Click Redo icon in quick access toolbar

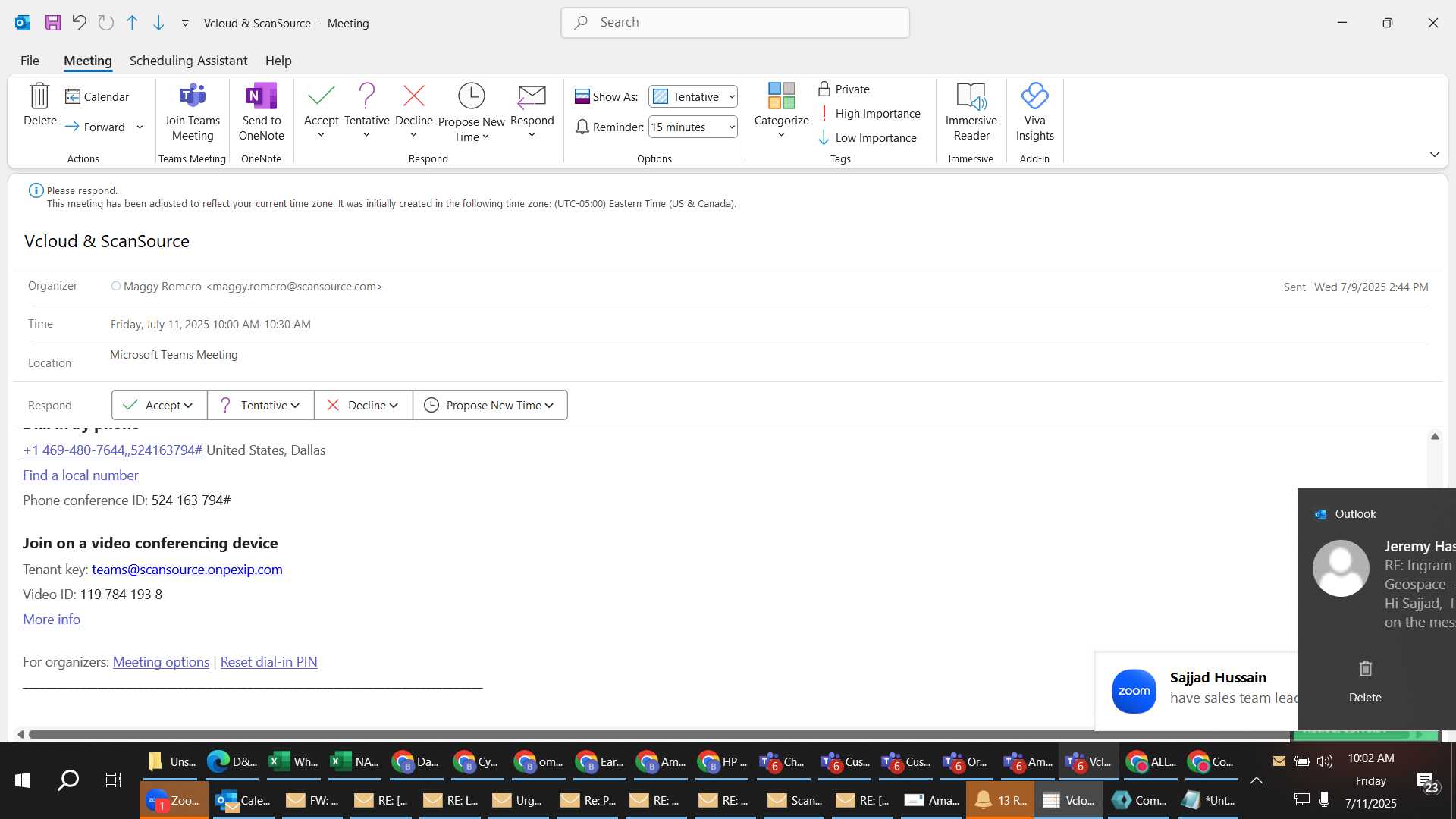pyautogui.click(x=106, y=23)
